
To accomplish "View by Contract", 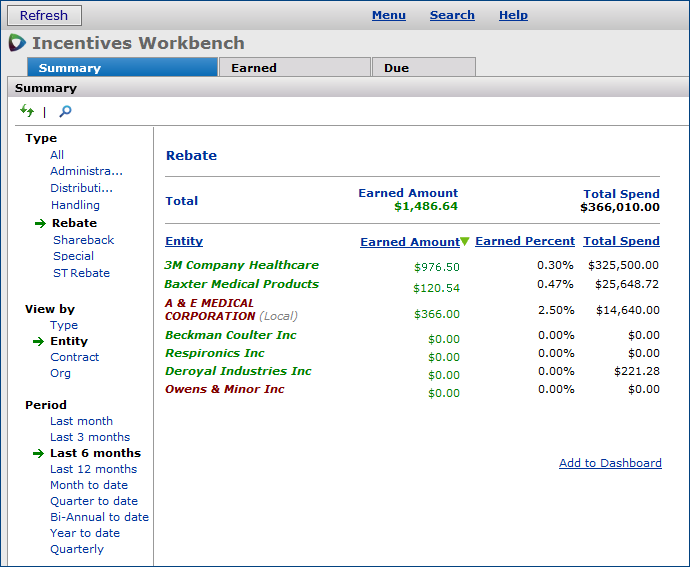I will coord(75,357).
